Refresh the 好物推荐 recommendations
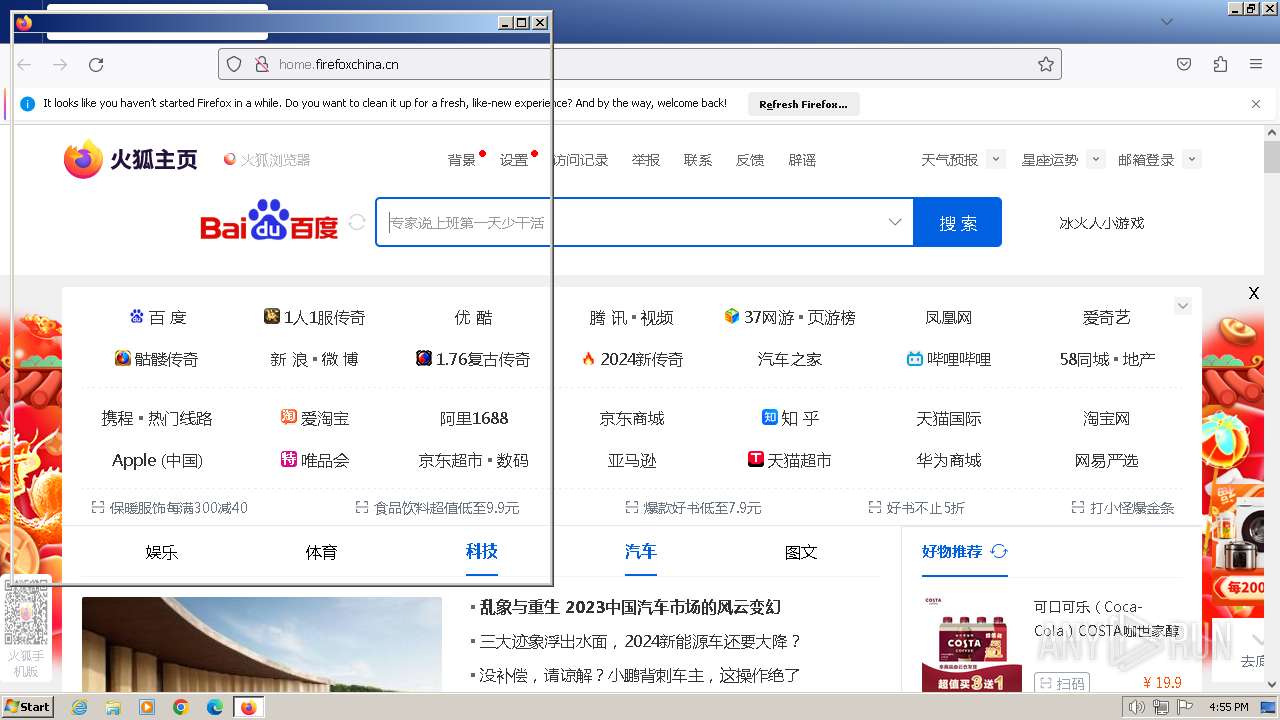This screenshot has width=1280, height=720. (999, 551)
